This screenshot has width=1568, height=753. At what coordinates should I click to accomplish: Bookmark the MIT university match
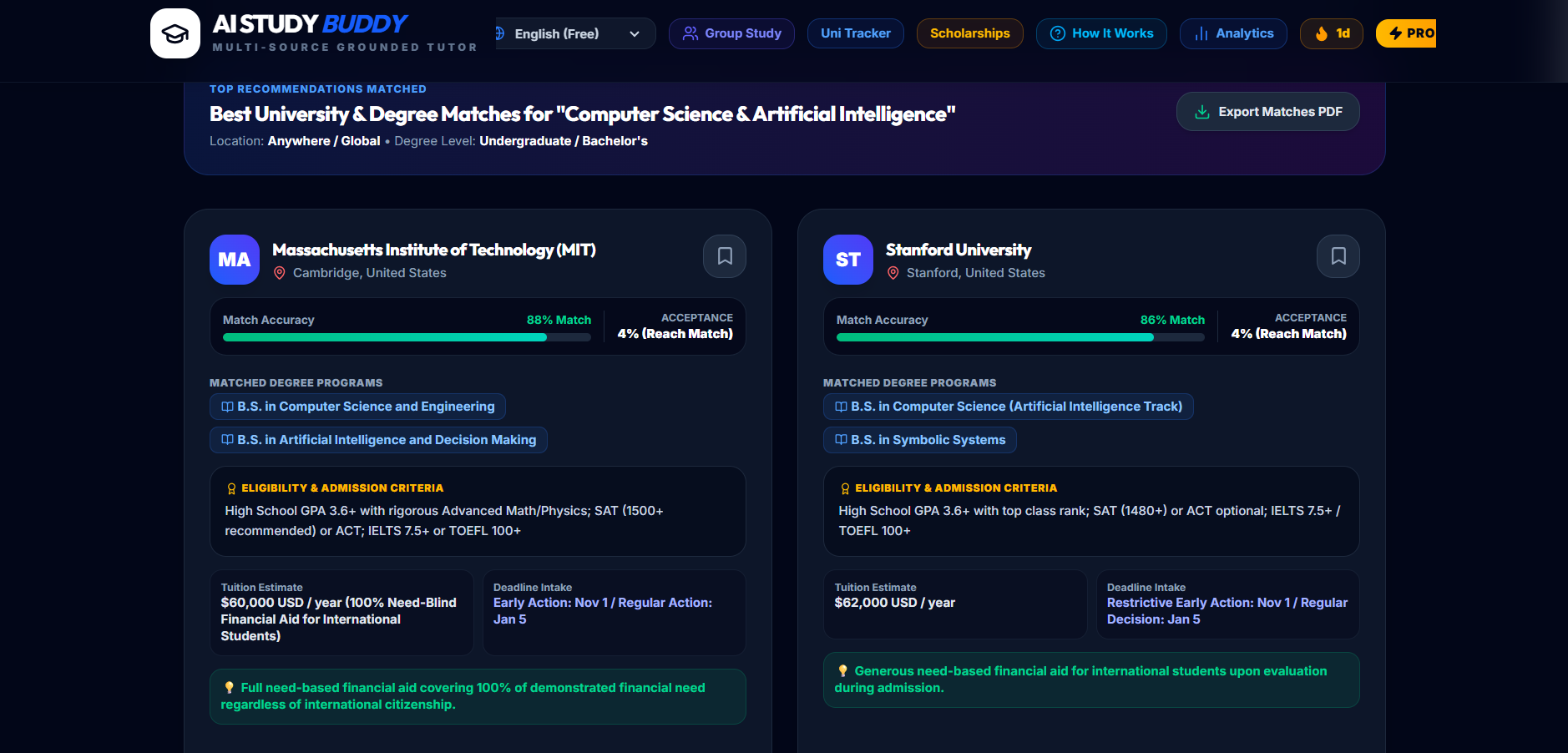[x=725, y=256]
